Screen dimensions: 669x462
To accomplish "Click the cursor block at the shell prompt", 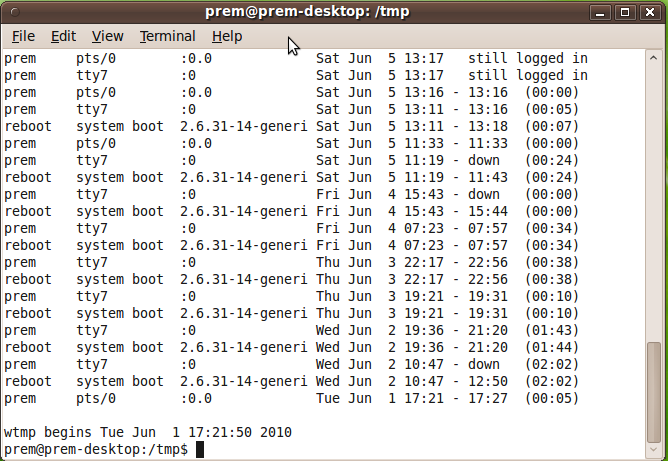I will 200,450.
